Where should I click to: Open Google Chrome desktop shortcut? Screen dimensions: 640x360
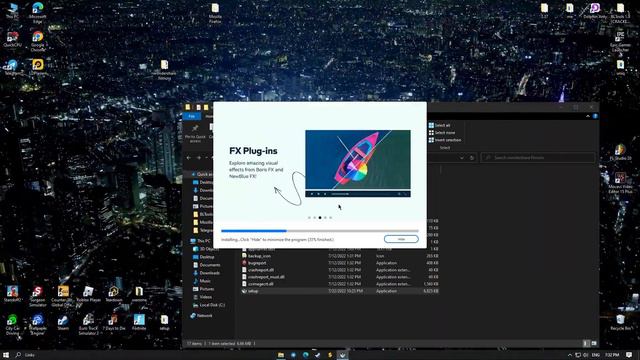(38, 41)
